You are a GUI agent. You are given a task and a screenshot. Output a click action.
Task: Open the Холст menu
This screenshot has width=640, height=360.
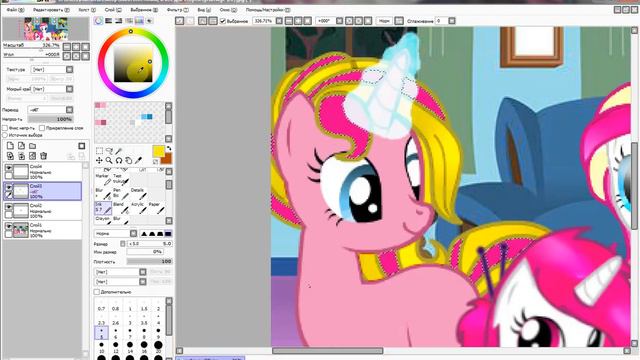click(x=87, y=10)
